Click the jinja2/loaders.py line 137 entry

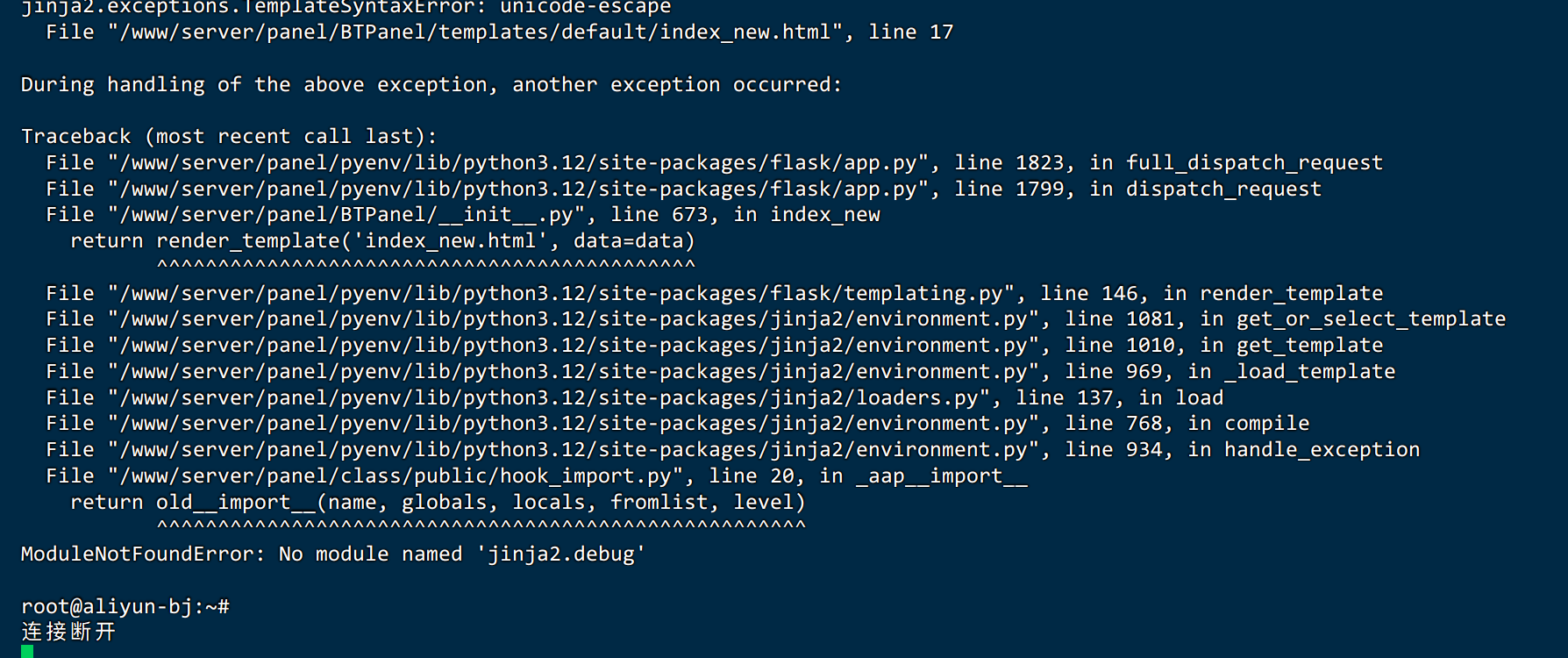pyautogui.click(x=634, y=398)
